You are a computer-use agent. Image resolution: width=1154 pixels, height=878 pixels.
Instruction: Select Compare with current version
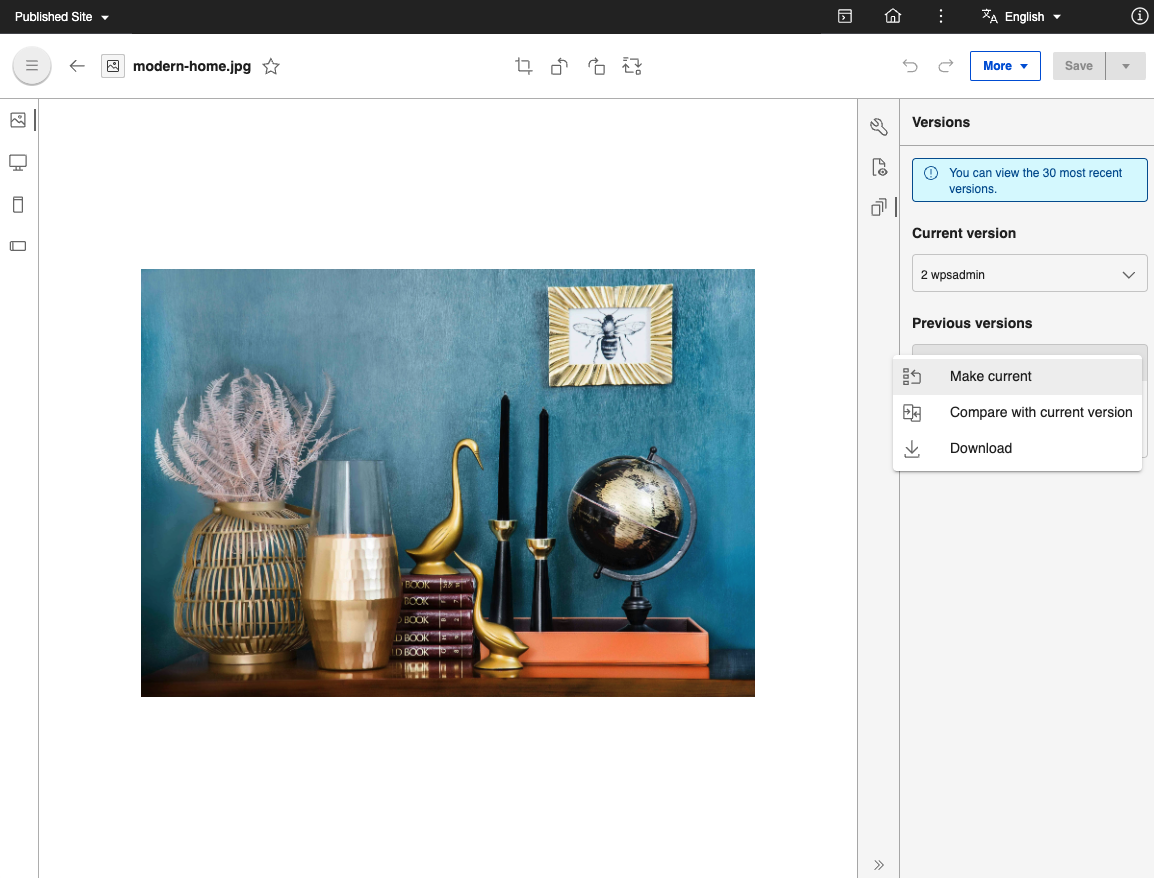1040,412
